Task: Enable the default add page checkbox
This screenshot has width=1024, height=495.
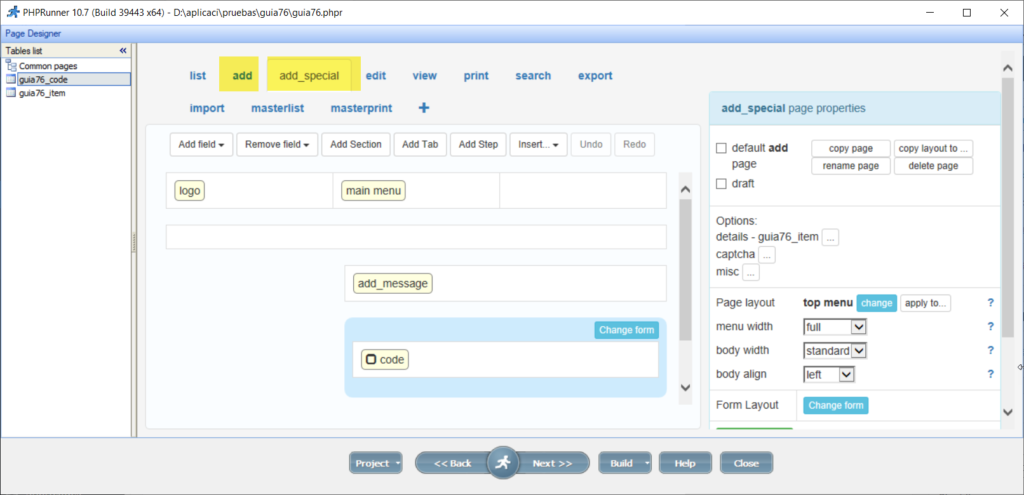Action: point(722,148)
